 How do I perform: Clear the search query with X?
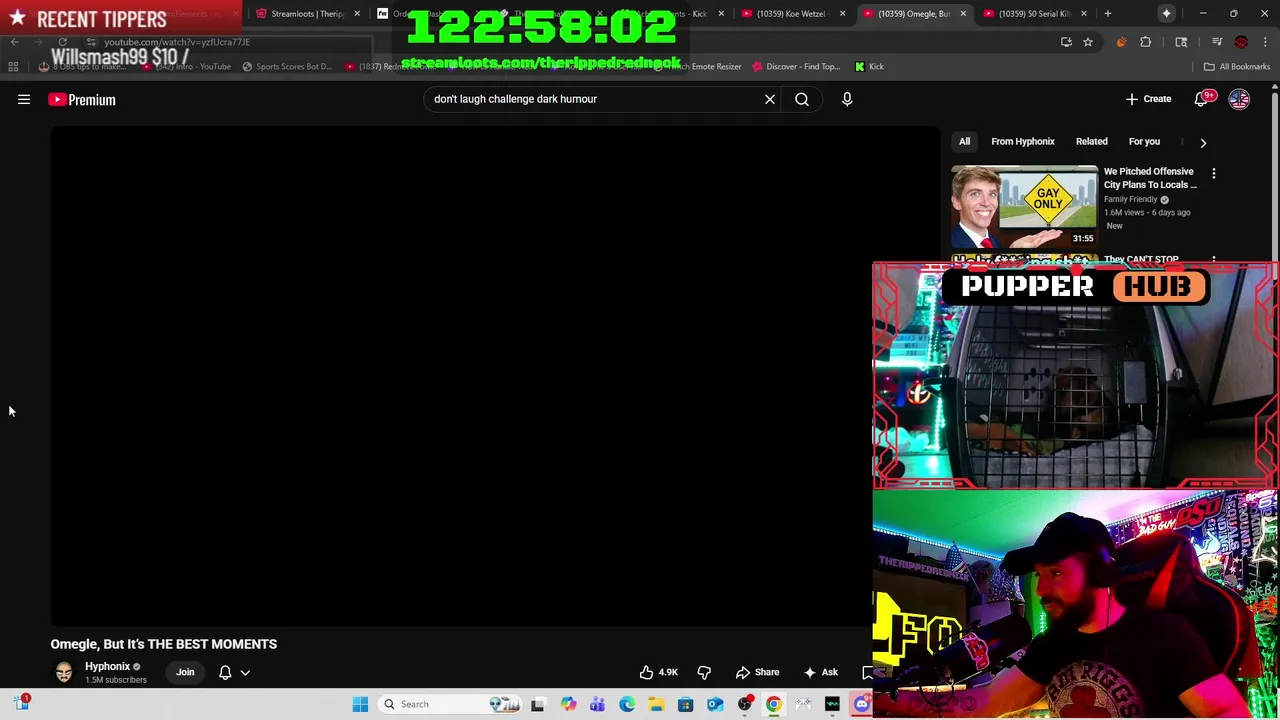coord(770,99)
